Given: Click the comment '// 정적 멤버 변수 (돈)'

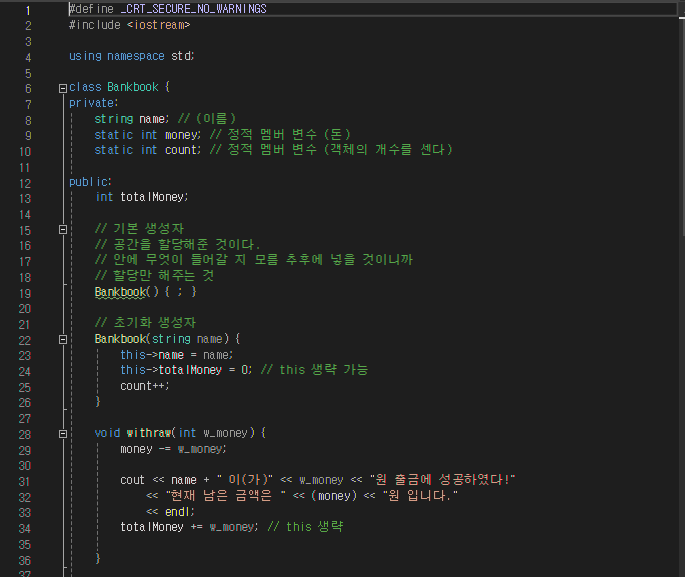Looking at the screenshot, I should pos(280,135).
